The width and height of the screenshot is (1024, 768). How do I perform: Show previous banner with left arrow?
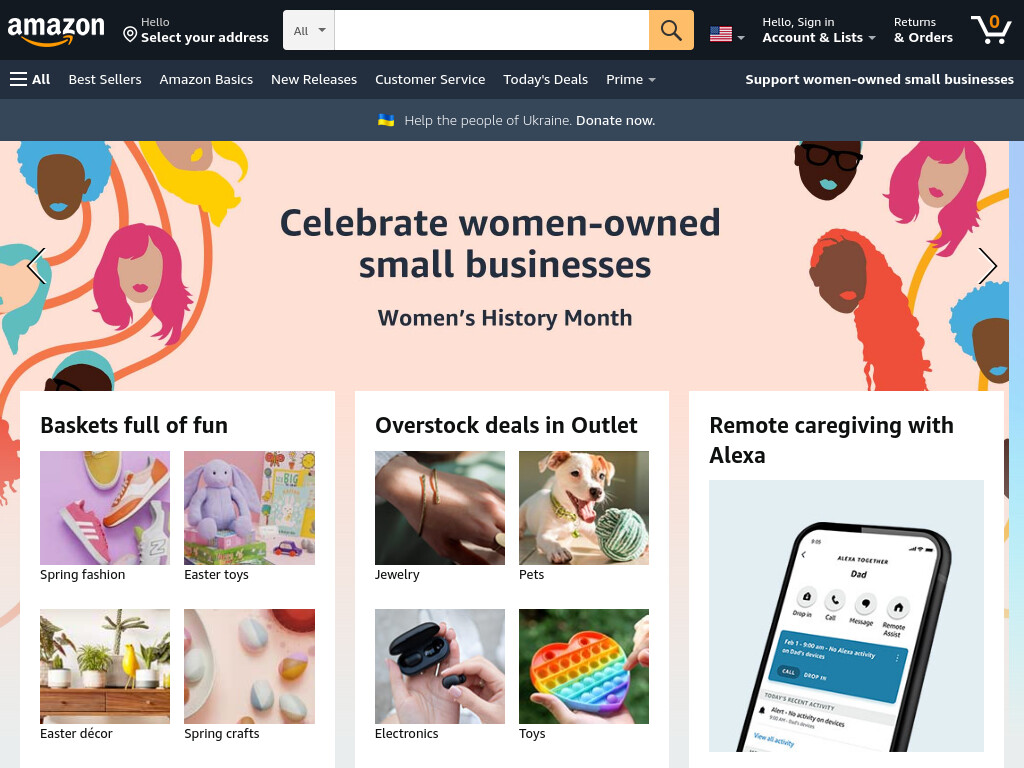(x=36, y=266)
